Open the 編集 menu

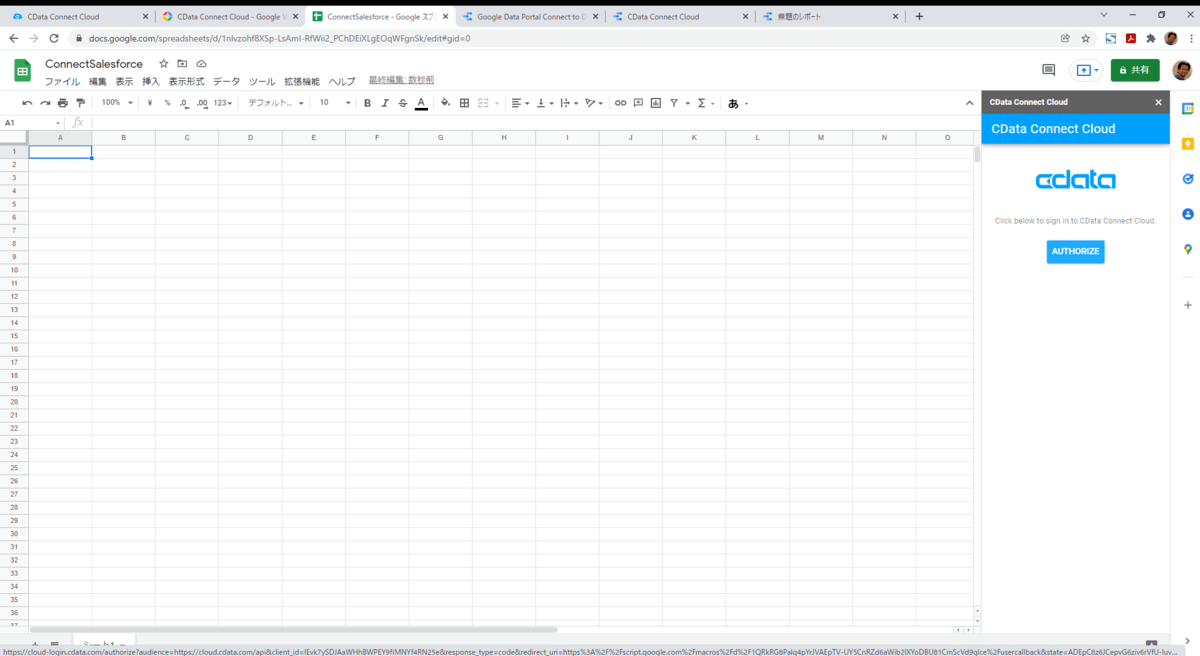[98, 82]
